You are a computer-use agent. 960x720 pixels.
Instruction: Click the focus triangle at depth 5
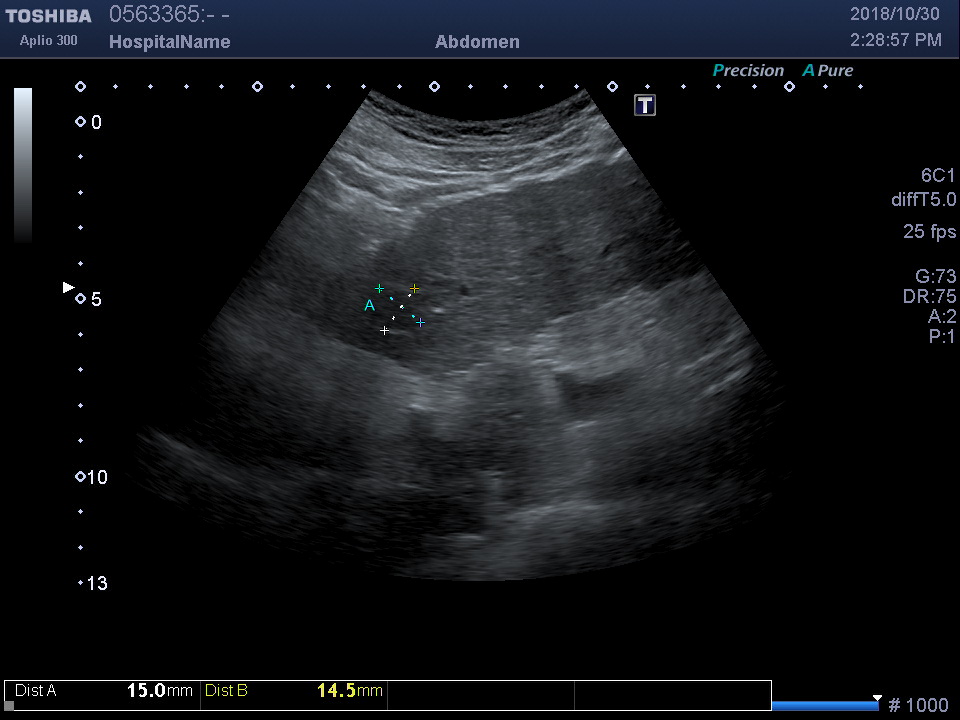tap(68, 288)
